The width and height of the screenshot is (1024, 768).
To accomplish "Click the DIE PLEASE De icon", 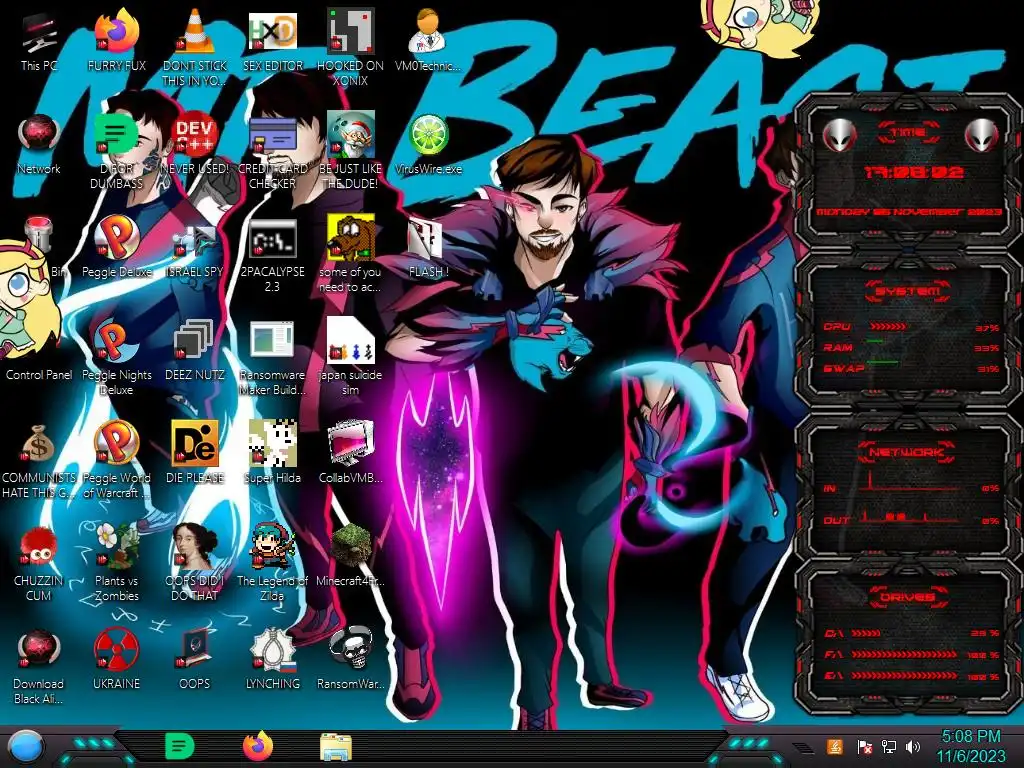I will [194, 443].
